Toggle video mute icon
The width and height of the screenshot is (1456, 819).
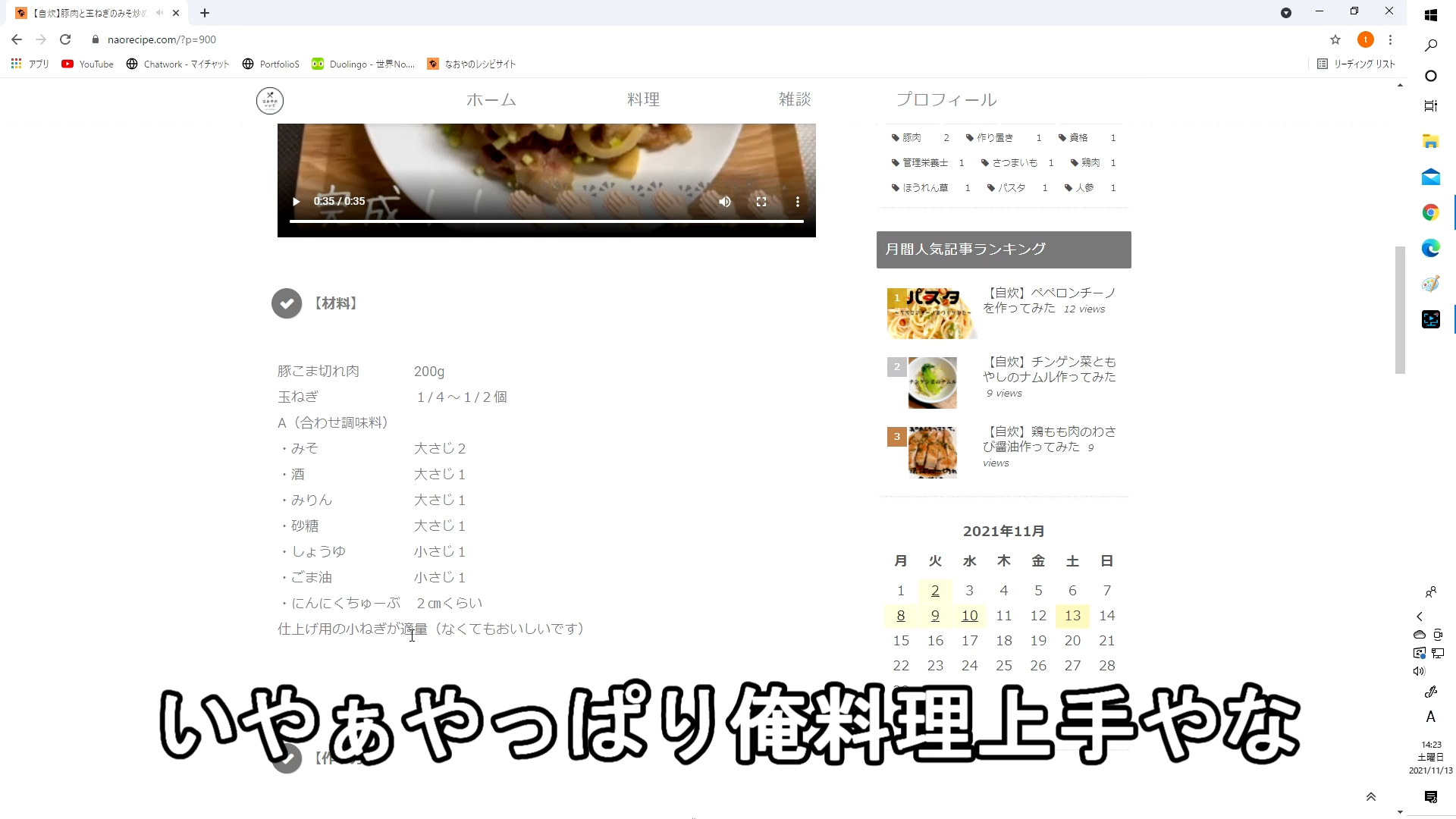725,201
